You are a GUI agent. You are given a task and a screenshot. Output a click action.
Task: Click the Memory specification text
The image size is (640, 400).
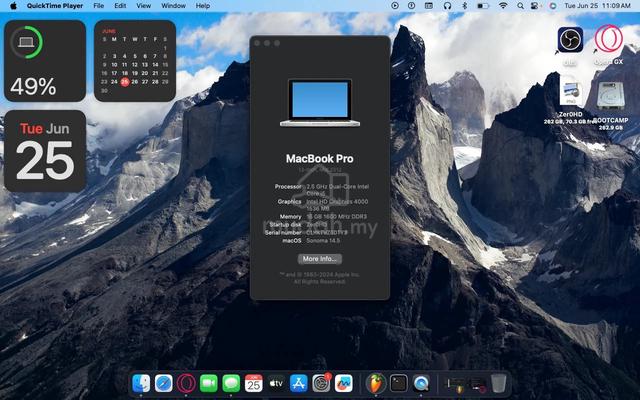(336, 216)
